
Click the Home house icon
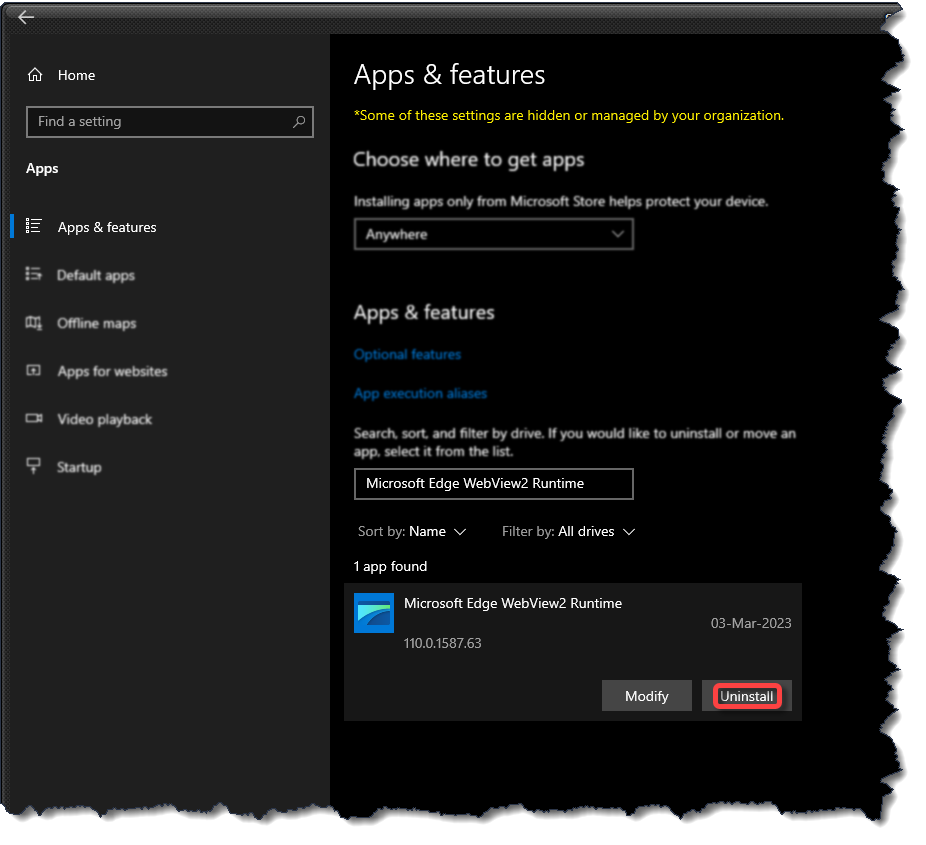(35, 75)
